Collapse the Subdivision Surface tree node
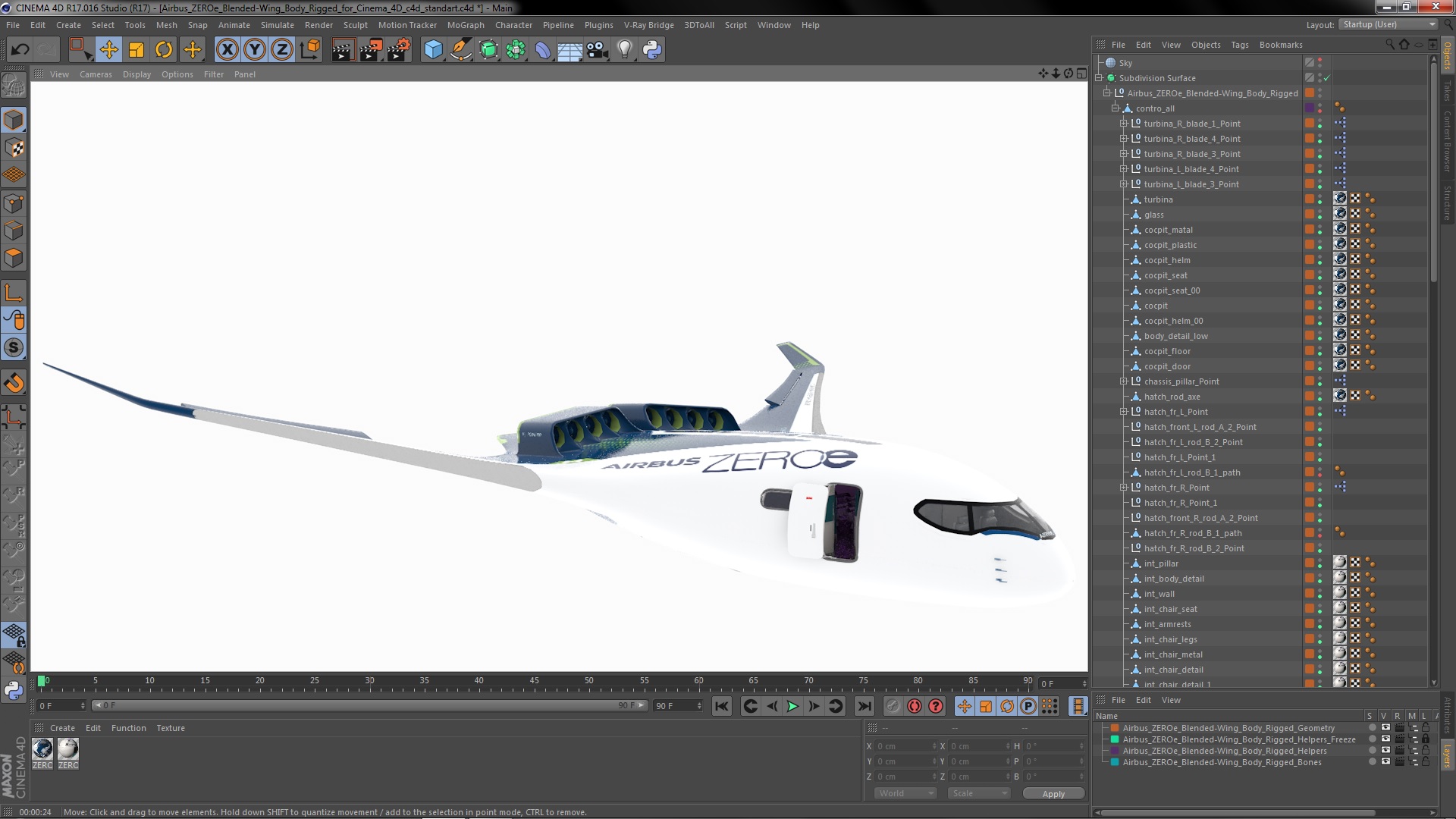Viewport: 1456px width, 819px height. [x=1099, y=78]
